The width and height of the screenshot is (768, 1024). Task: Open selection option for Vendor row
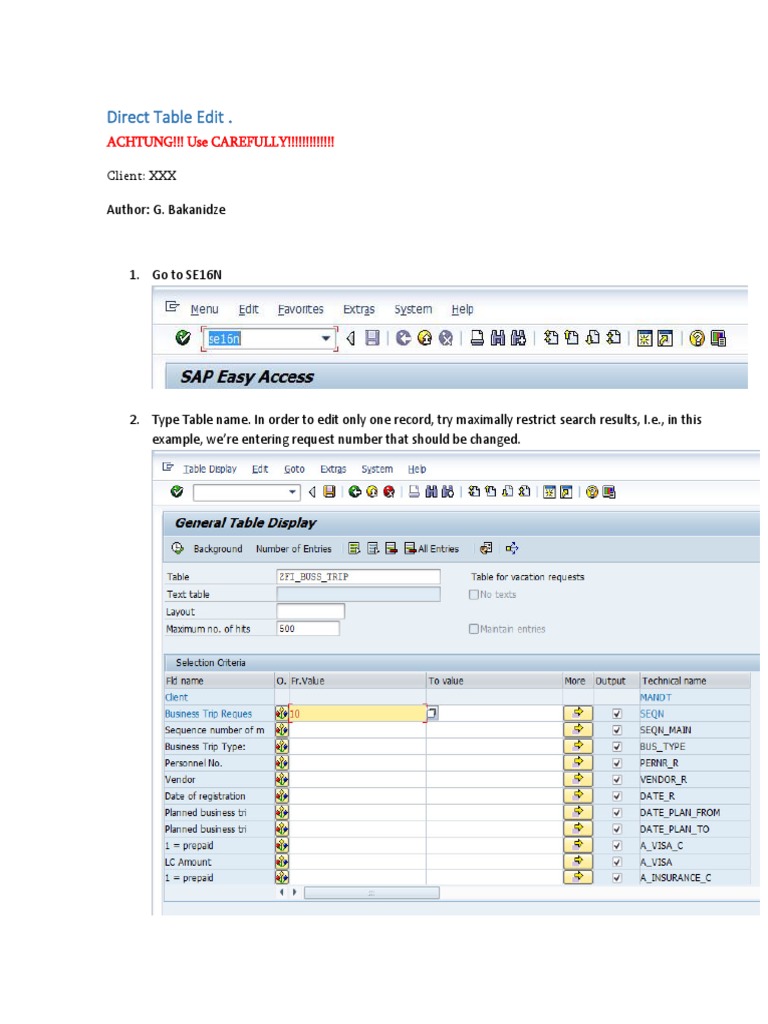[281, 779]
